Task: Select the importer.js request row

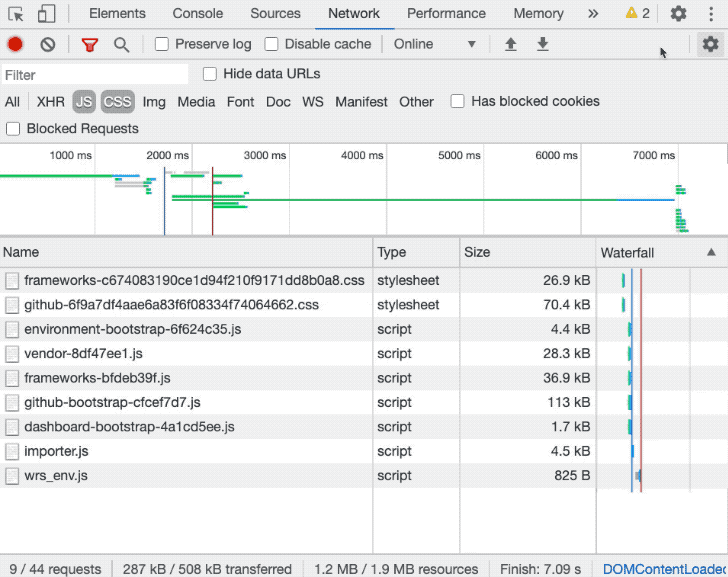Action: coord(56,451)
